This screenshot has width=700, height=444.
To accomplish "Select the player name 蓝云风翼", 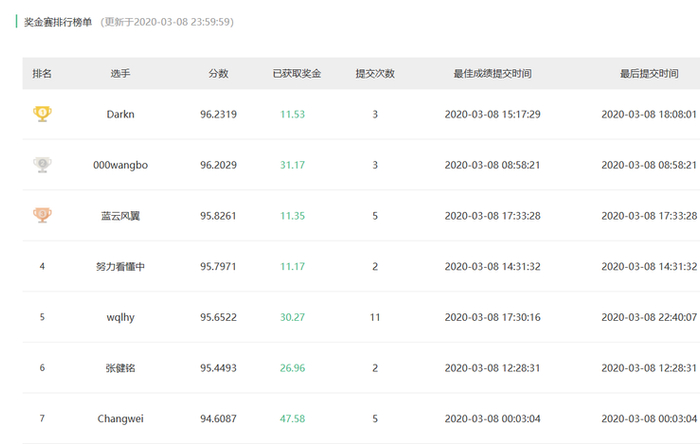I will pyautogui.click(x=120, y=215).
